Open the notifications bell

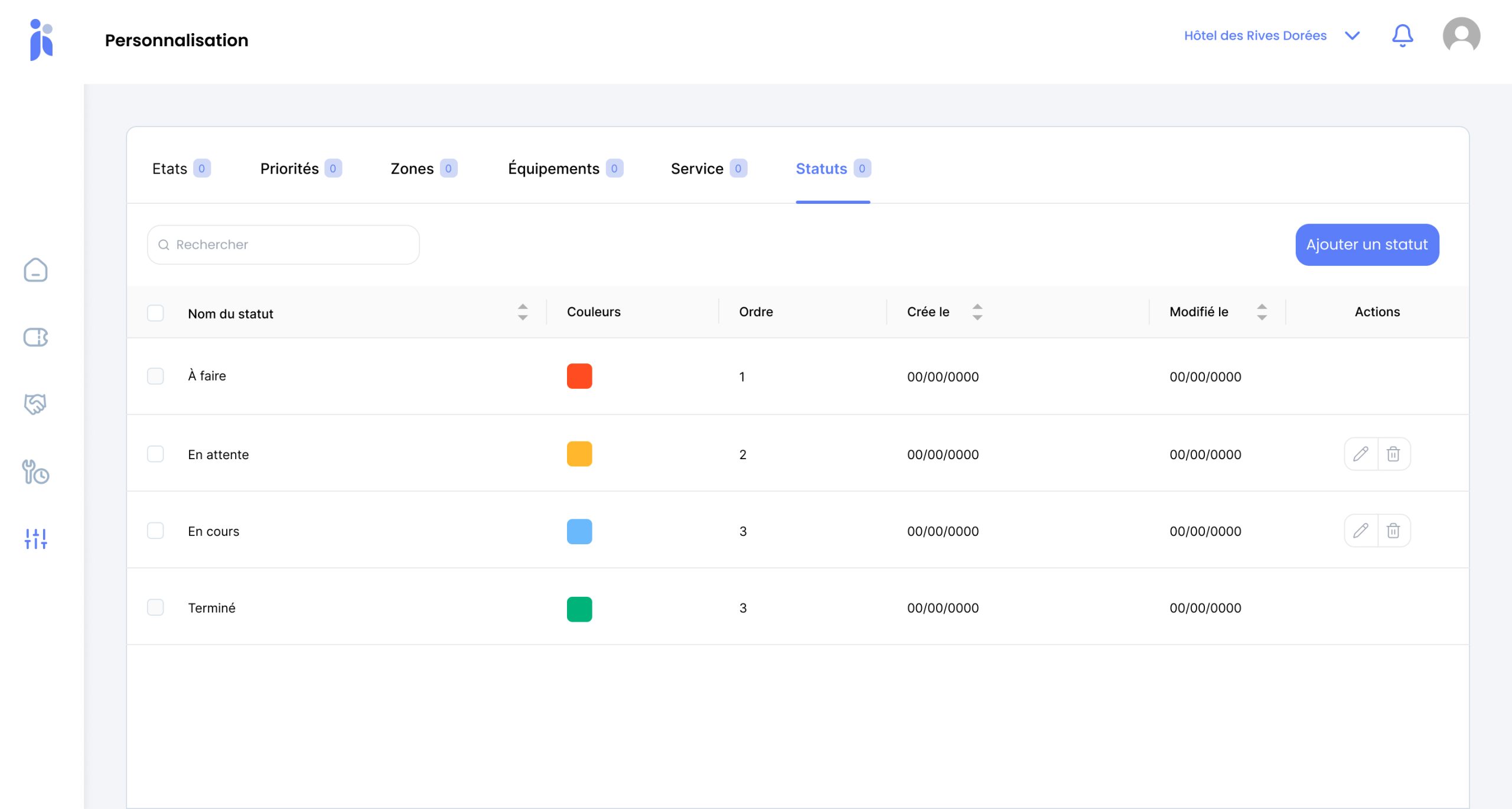pos(1402,35)
